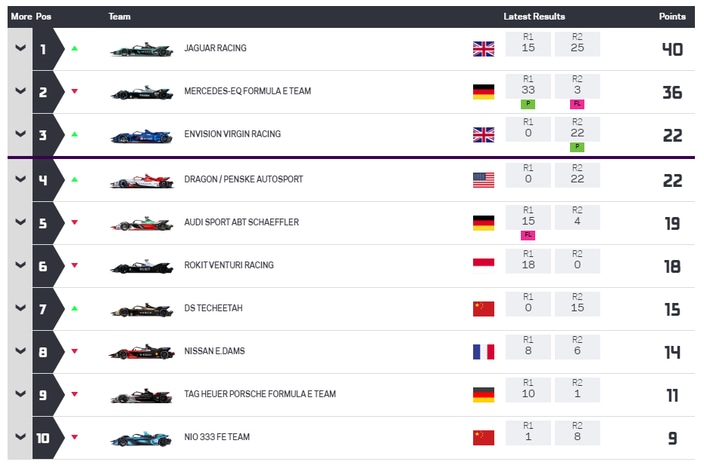704x468 pixels.
Task: Click green up arrow in Dragon / Penske row
Action: (x=75, y=179)
